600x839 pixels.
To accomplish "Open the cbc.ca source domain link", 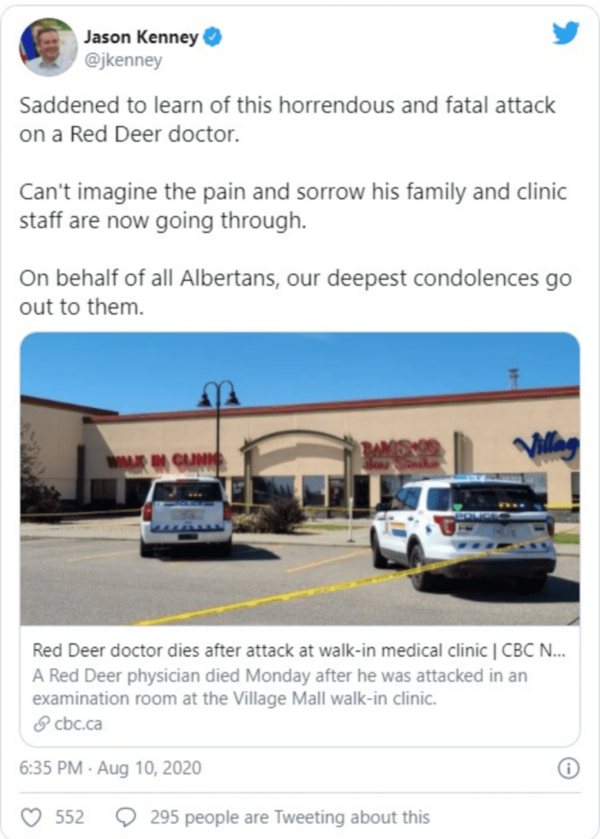I will tap(78, 724).
